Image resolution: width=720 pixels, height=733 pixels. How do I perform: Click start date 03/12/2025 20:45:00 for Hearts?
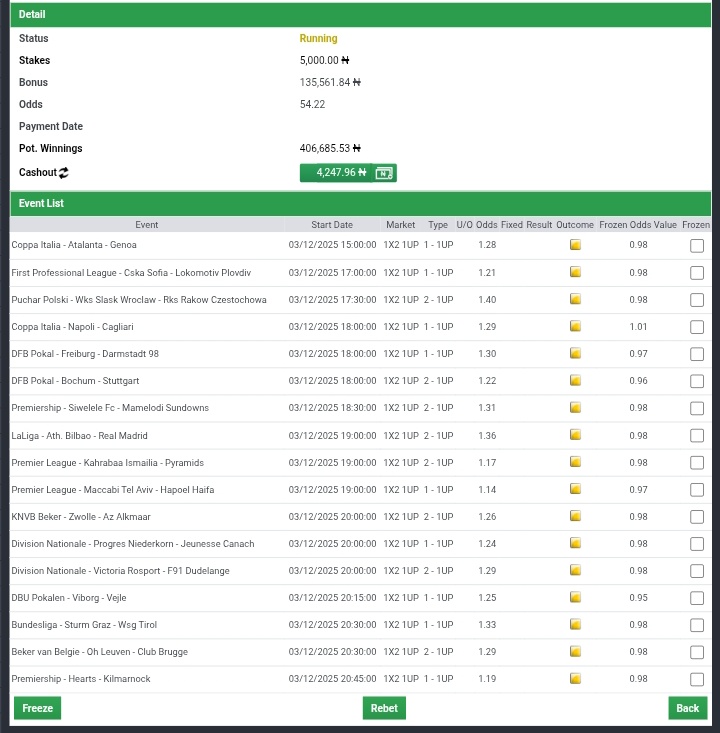tap(332, 679)
